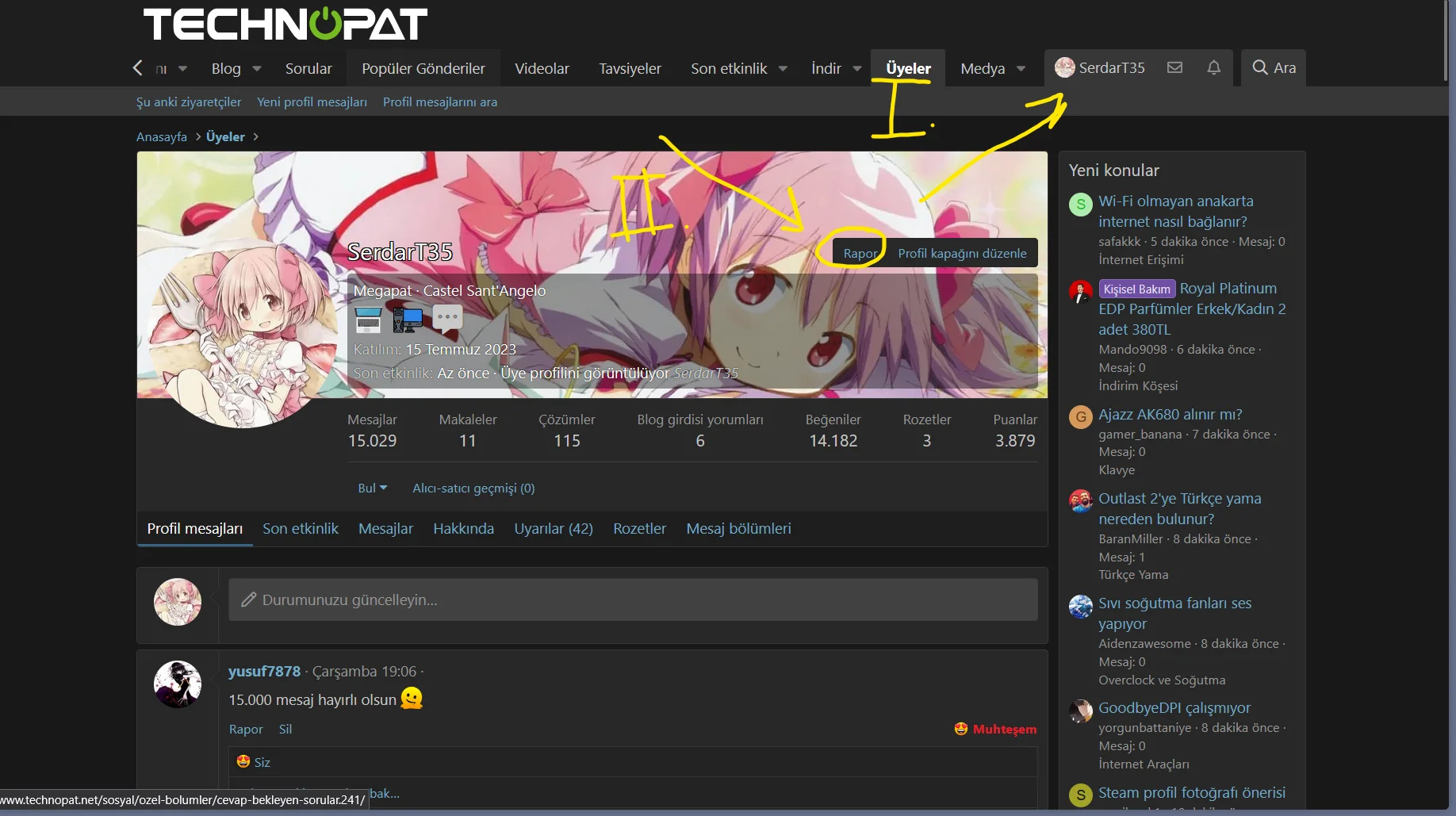Open the 'GoodbyeDPI çalışmıyor' thread
1456x816 pixels.
point(1174,708)
